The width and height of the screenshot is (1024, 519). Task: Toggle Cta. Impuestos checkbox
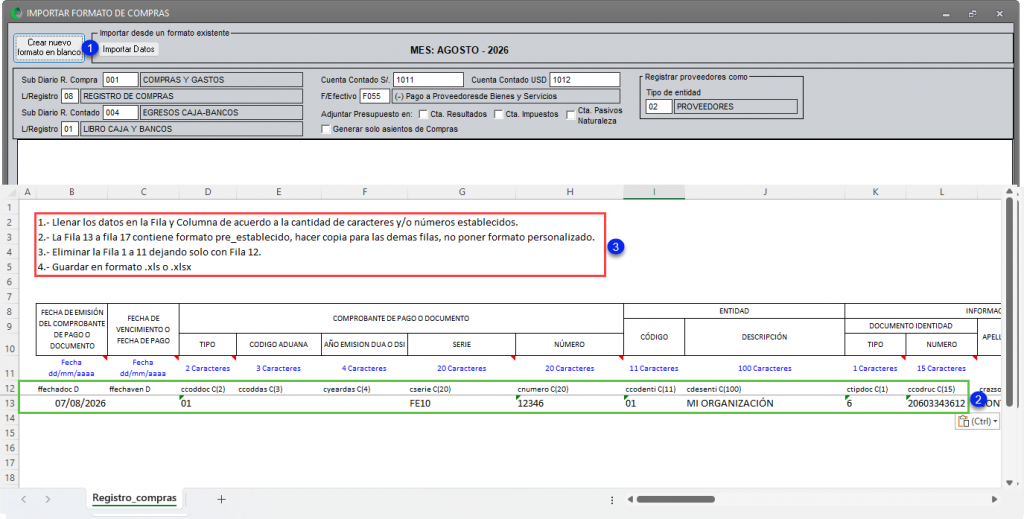[499, 114]
